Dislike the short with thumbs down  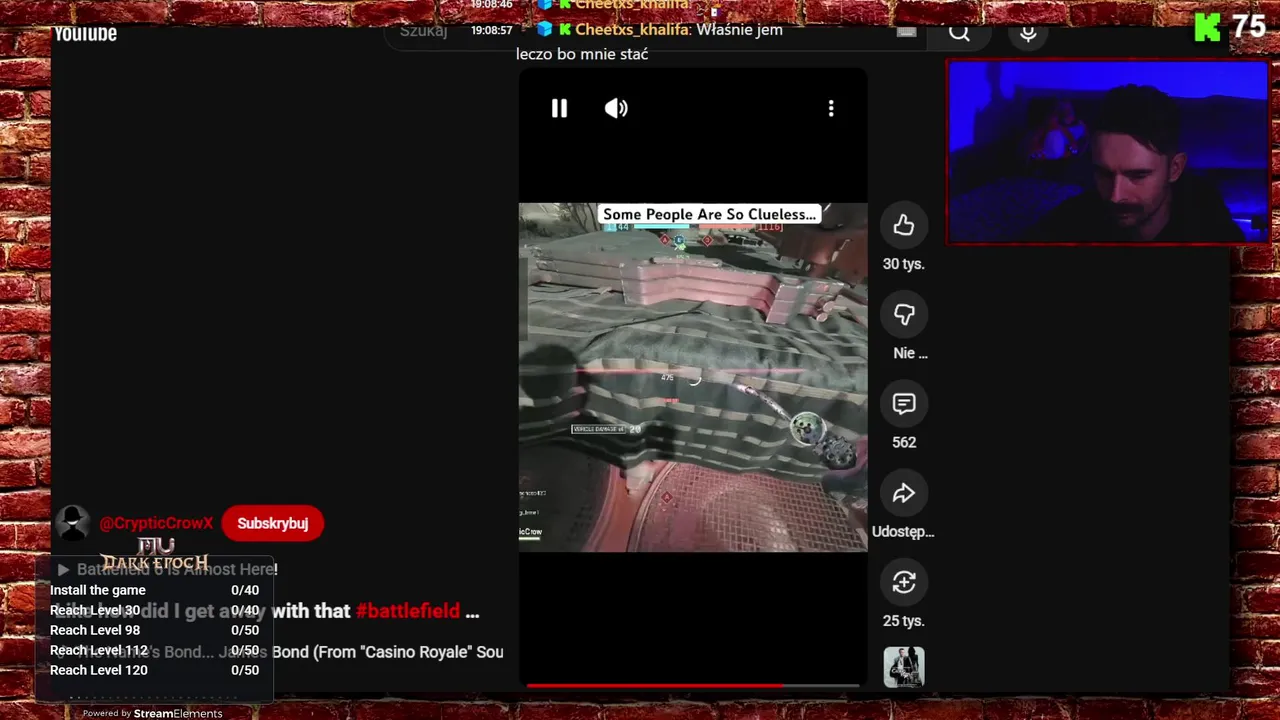[904, 314]
